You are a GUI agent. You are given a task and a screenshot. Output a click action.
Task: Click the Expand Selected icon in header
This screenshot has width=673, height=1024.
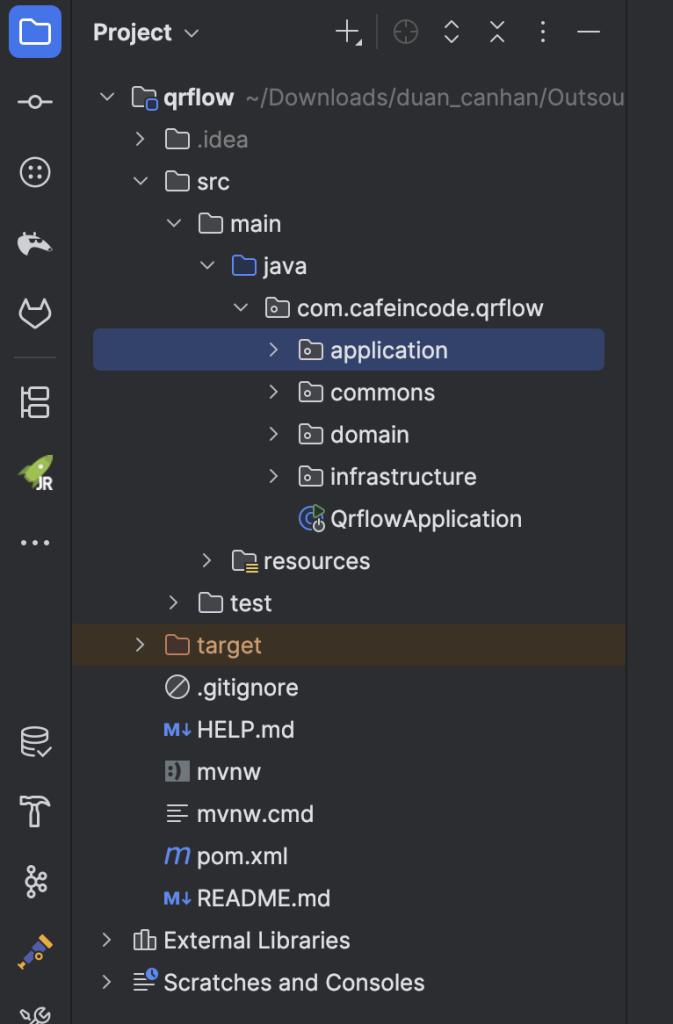pyautogui.click(x=451, y=33)
